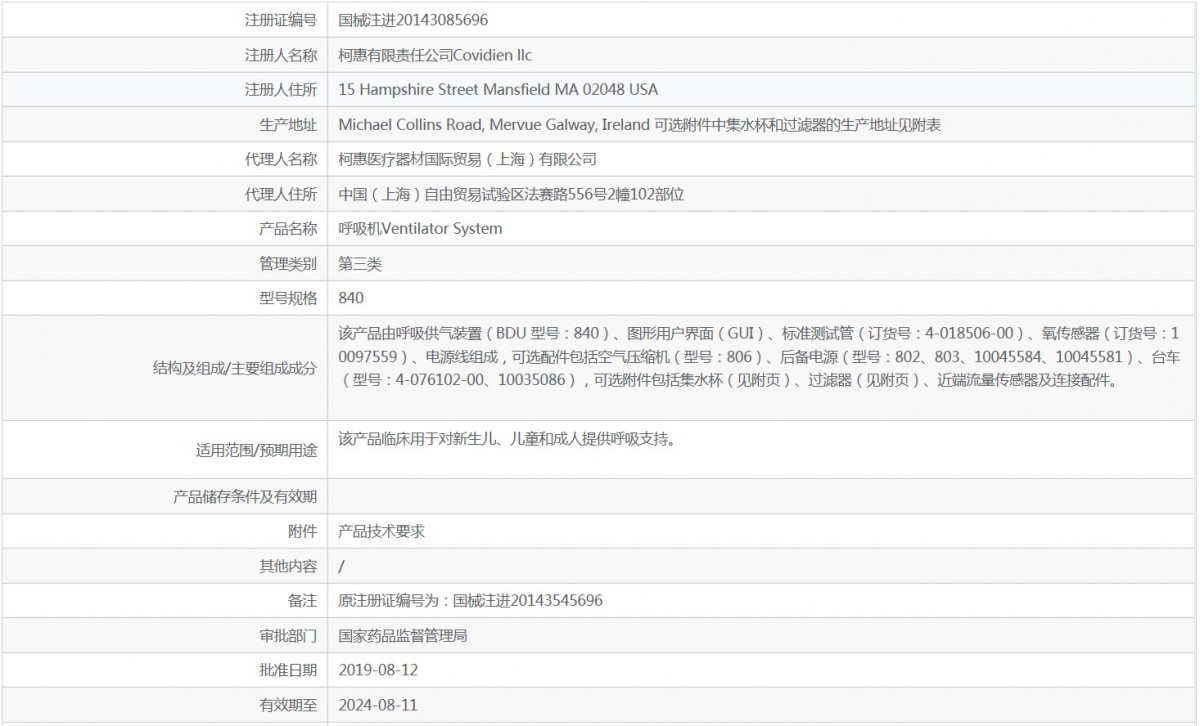Viewport: 1200px width, 726px height.
Task: Select address 15 Hampshire Street Mansfield MA
Action: [x=498, y=89]
